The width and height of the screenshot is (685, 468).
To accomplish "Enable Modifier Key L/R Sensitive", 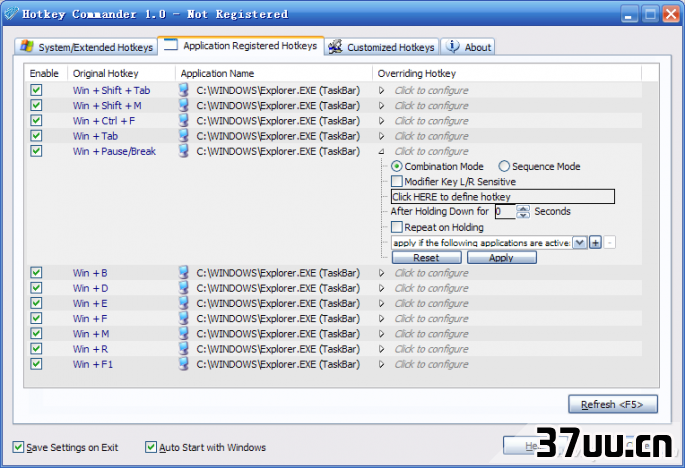I will click(397, 181).
